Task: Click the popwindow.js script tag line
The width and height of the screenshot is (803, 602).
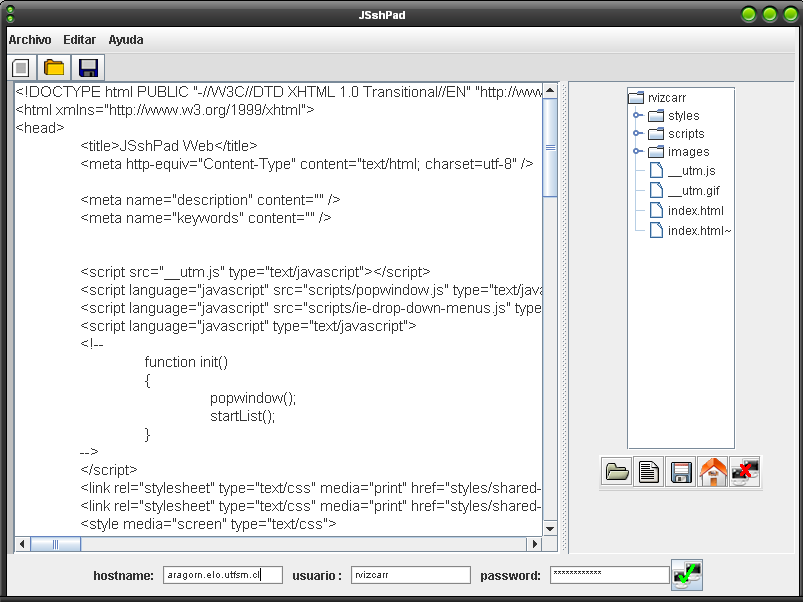Action: click(x=311, y=290)
